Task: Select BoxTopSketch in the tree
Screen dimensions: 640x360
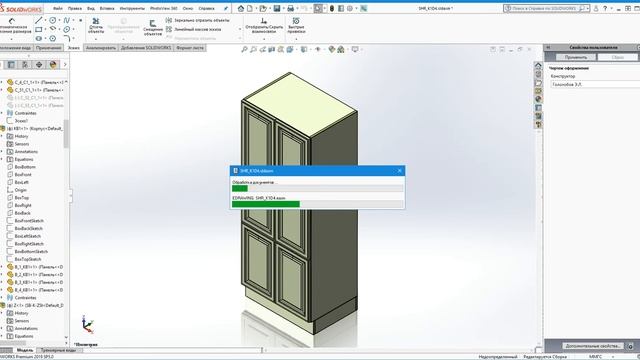Action: 27,259
